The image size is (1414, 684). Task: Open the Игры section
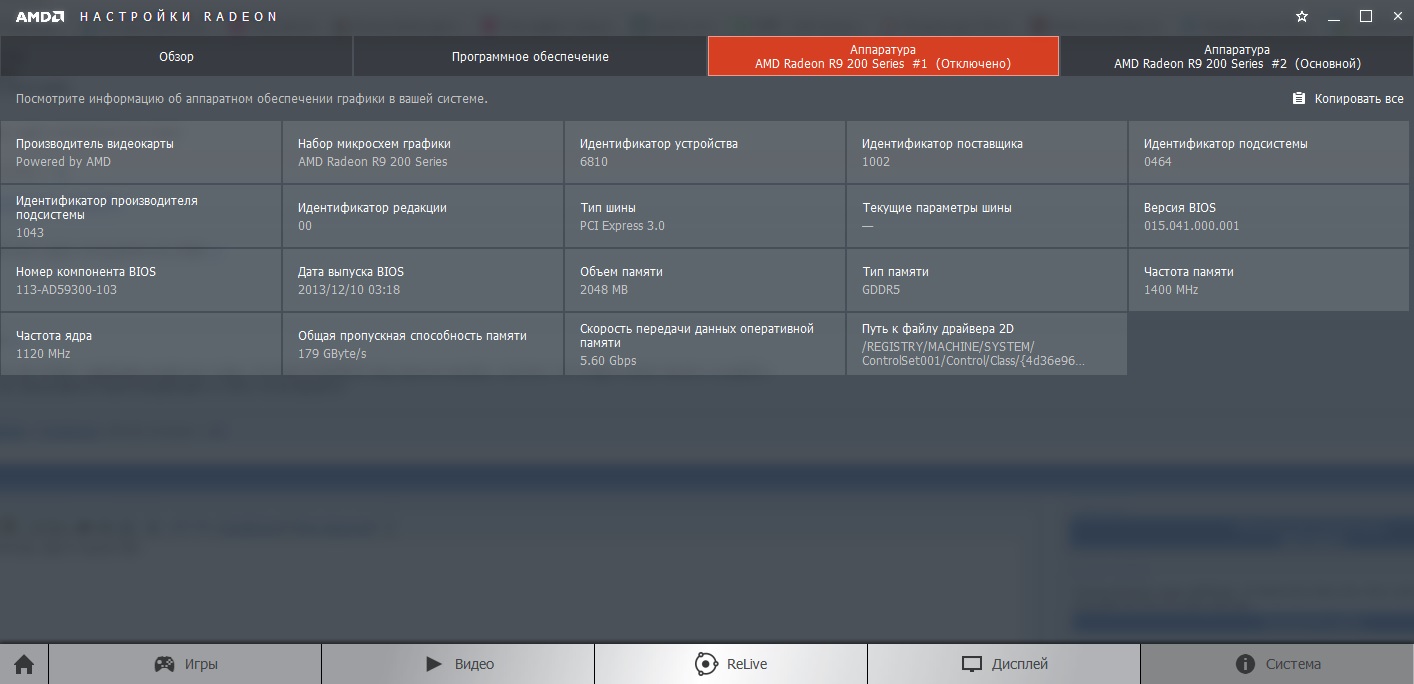185,664
